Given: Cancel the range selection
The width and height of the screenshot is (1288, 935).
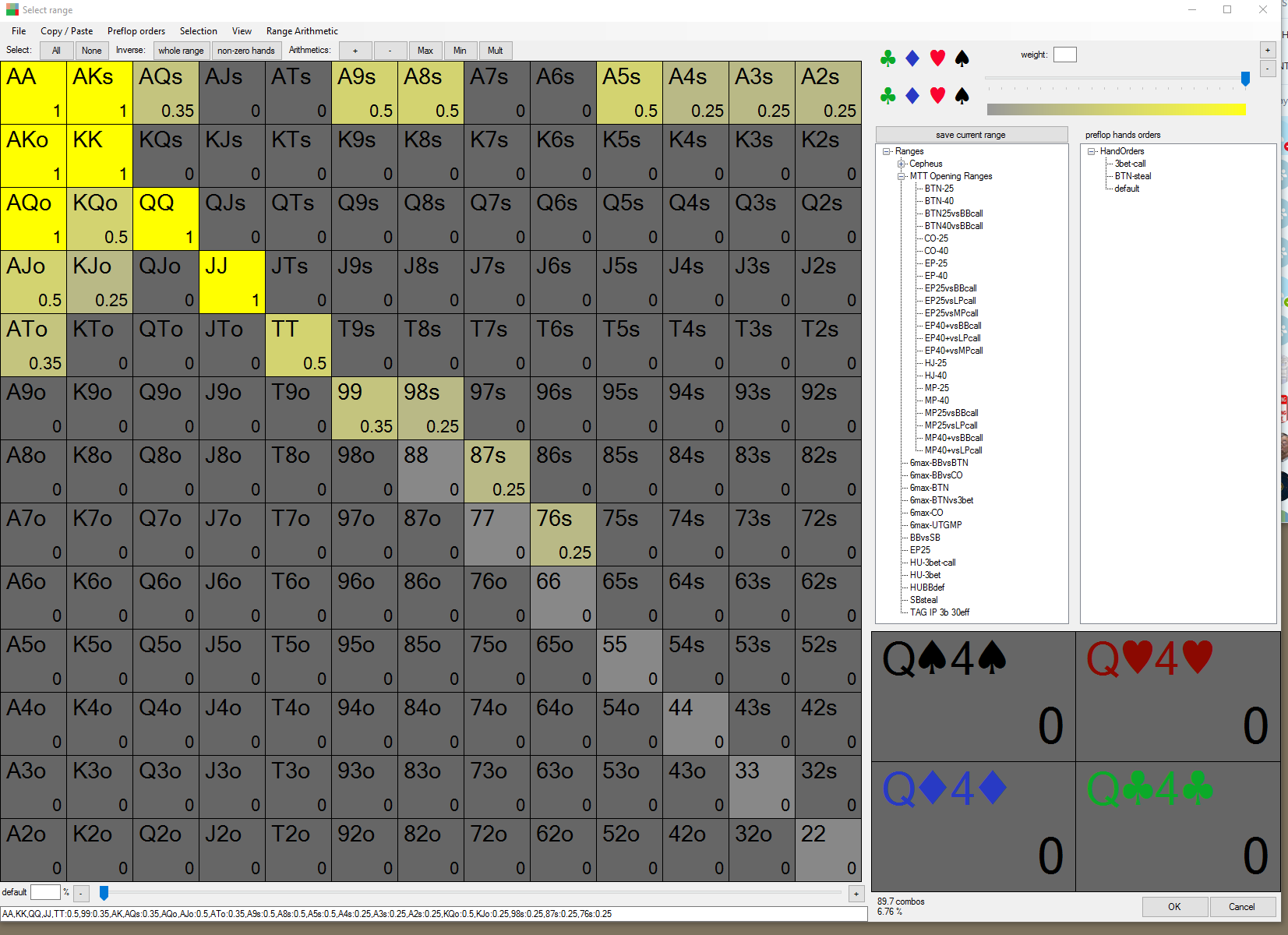Looking at the screenshot, I should click(1242, 907).
